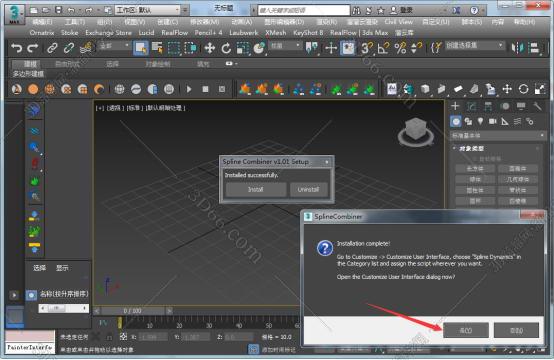Open the 3ds Max application menu button
The width and height of the screenshot is (554, 360).
click(14, 14)
